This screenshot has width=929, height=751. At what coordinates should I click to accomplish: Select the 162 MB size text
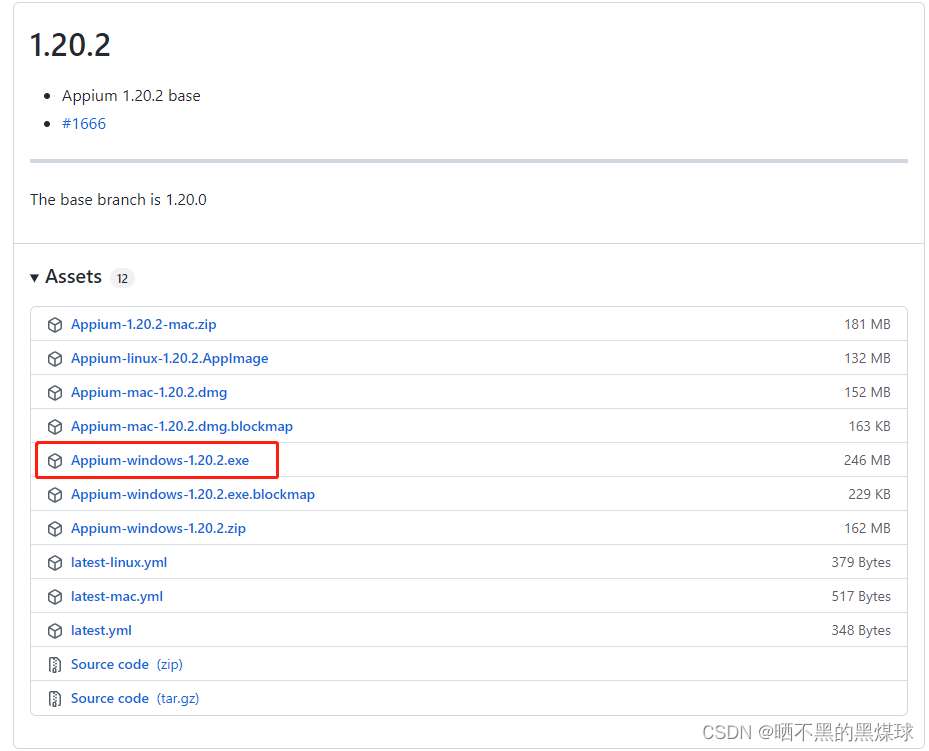tap(867, 529)
